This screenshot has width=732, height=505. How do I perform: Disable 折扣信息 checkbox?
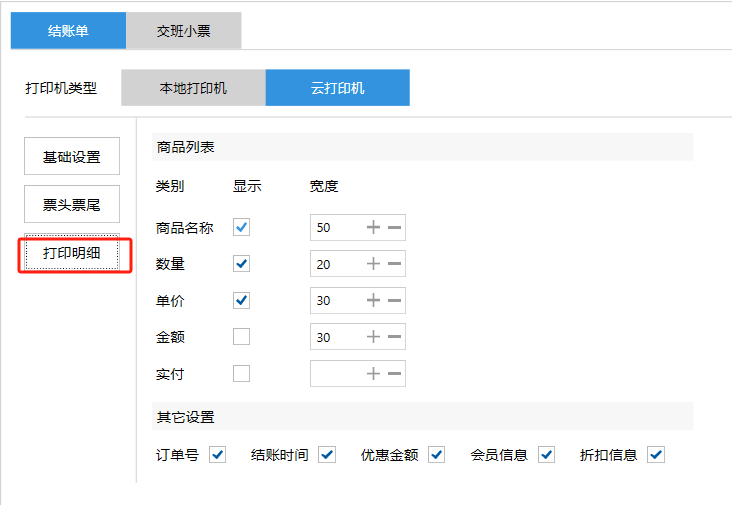[x=656, y=454]
